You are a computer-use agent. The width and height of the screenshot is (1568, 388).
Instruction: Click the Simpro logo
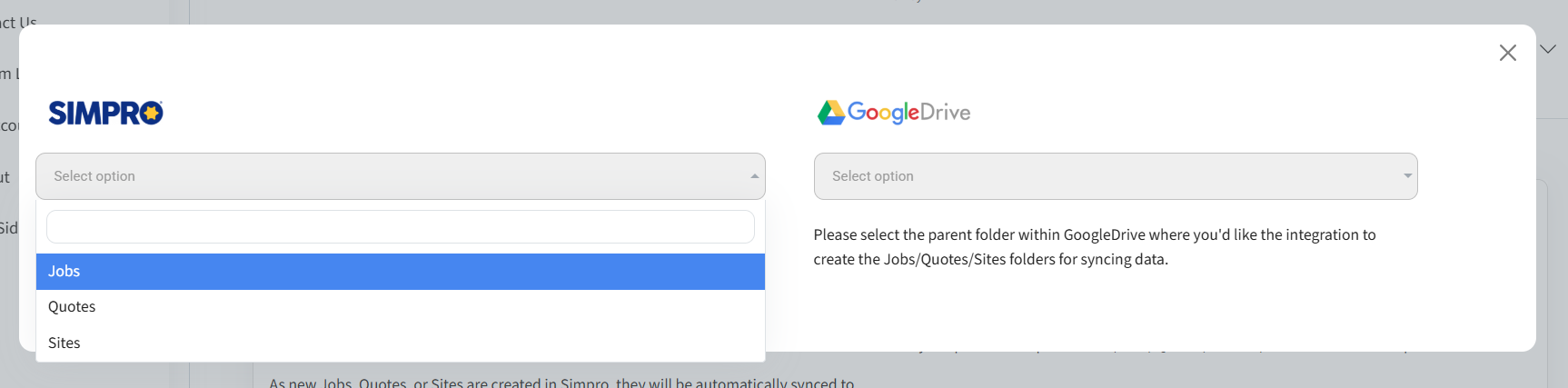[105, 113]
